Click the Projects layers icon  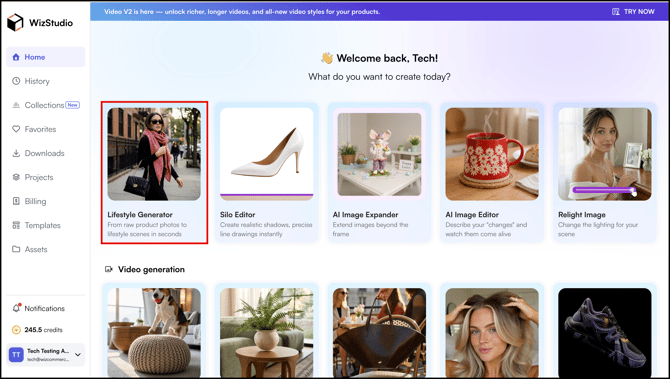(x=16, y=177)
